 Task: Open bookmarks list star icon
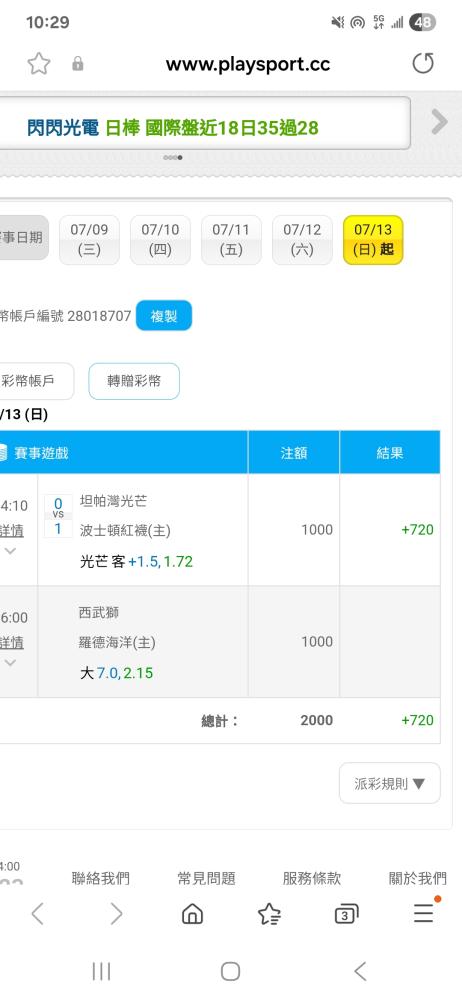pyautogui.click(x=269, y=914)
